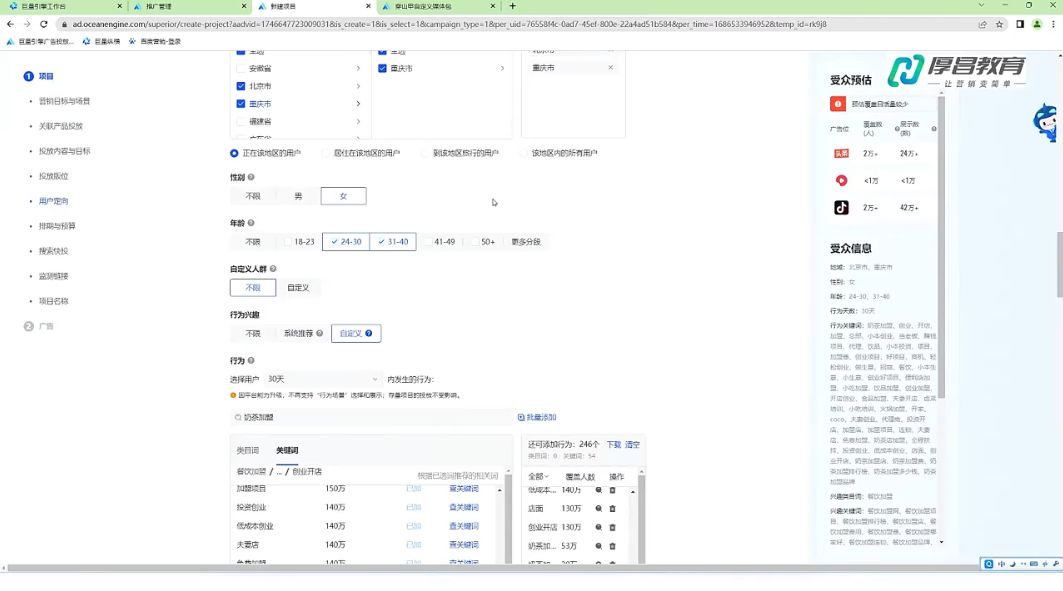Click the search icon in the 奶茶加... row
The width and height of the screenshot is (1063, 591).
[x=599, y=546]
